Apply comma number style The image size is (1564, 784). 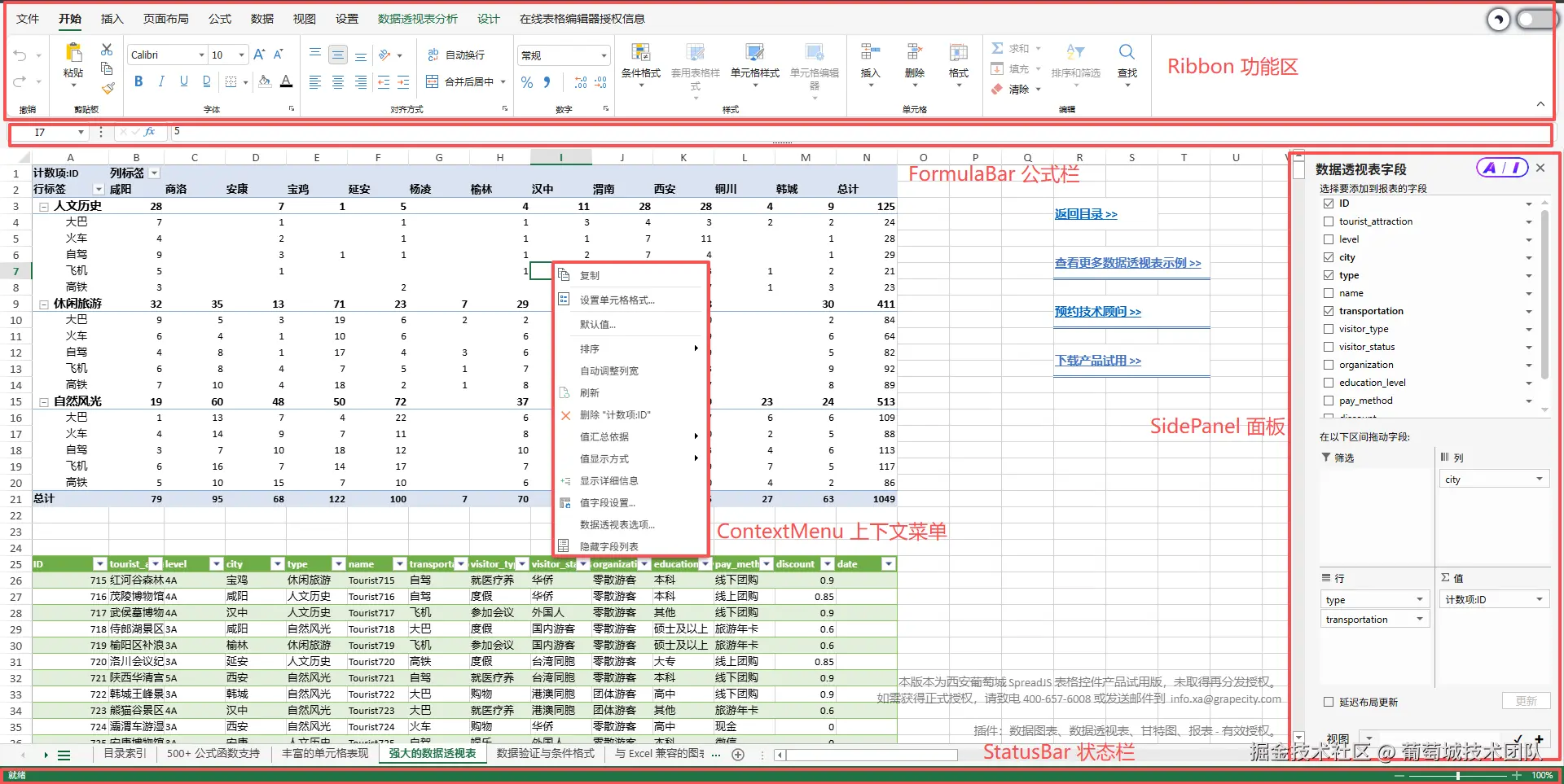pos(547,82)
